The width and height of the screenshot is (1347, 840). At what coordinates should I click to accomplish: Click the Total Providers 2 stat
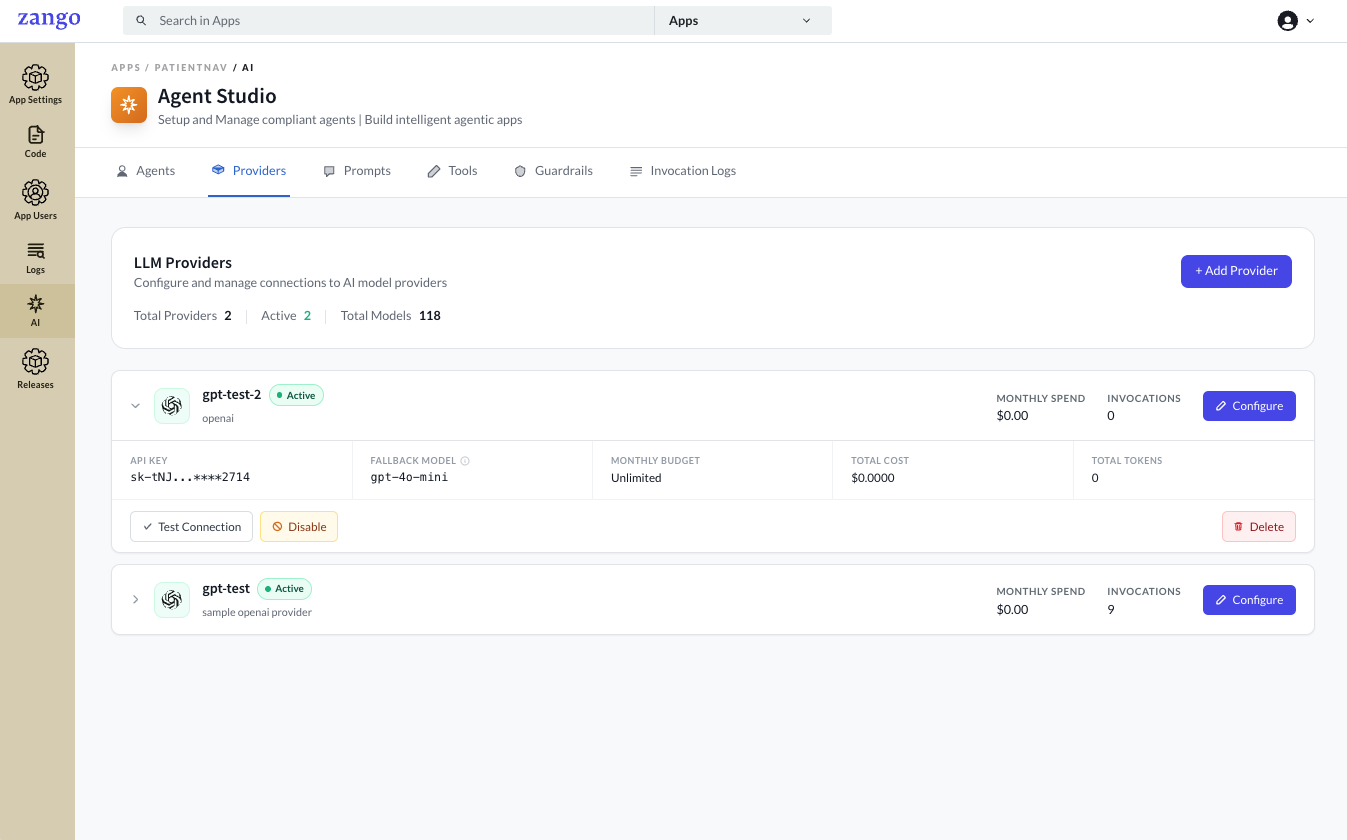pos(183,316)
